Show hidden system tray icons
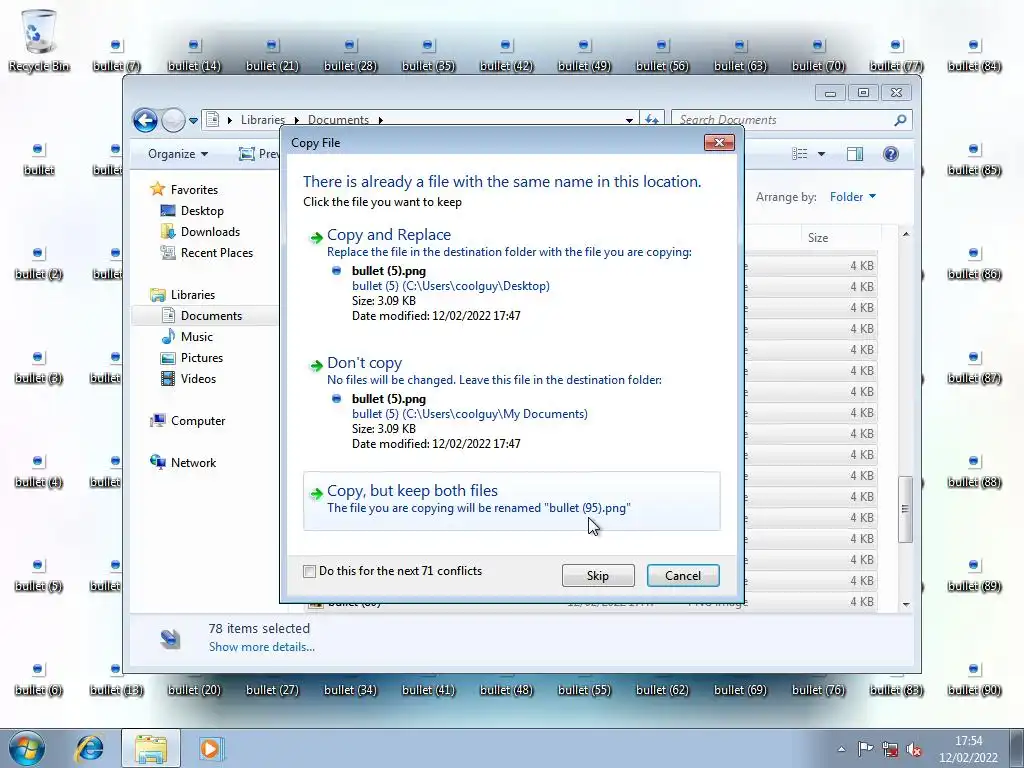Image resolution: width=1024 pixels, height=768 pixels. (841, 749)
